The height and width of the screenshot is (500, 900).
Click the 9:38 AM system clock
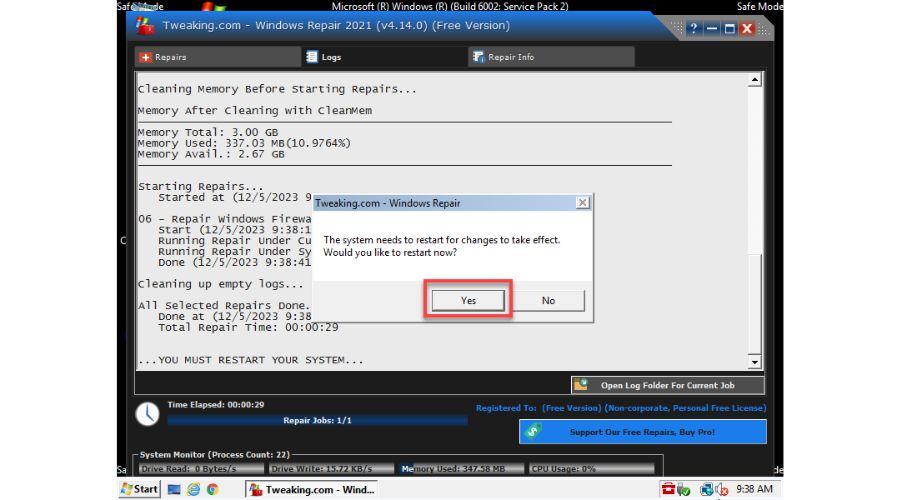[754, 489]
